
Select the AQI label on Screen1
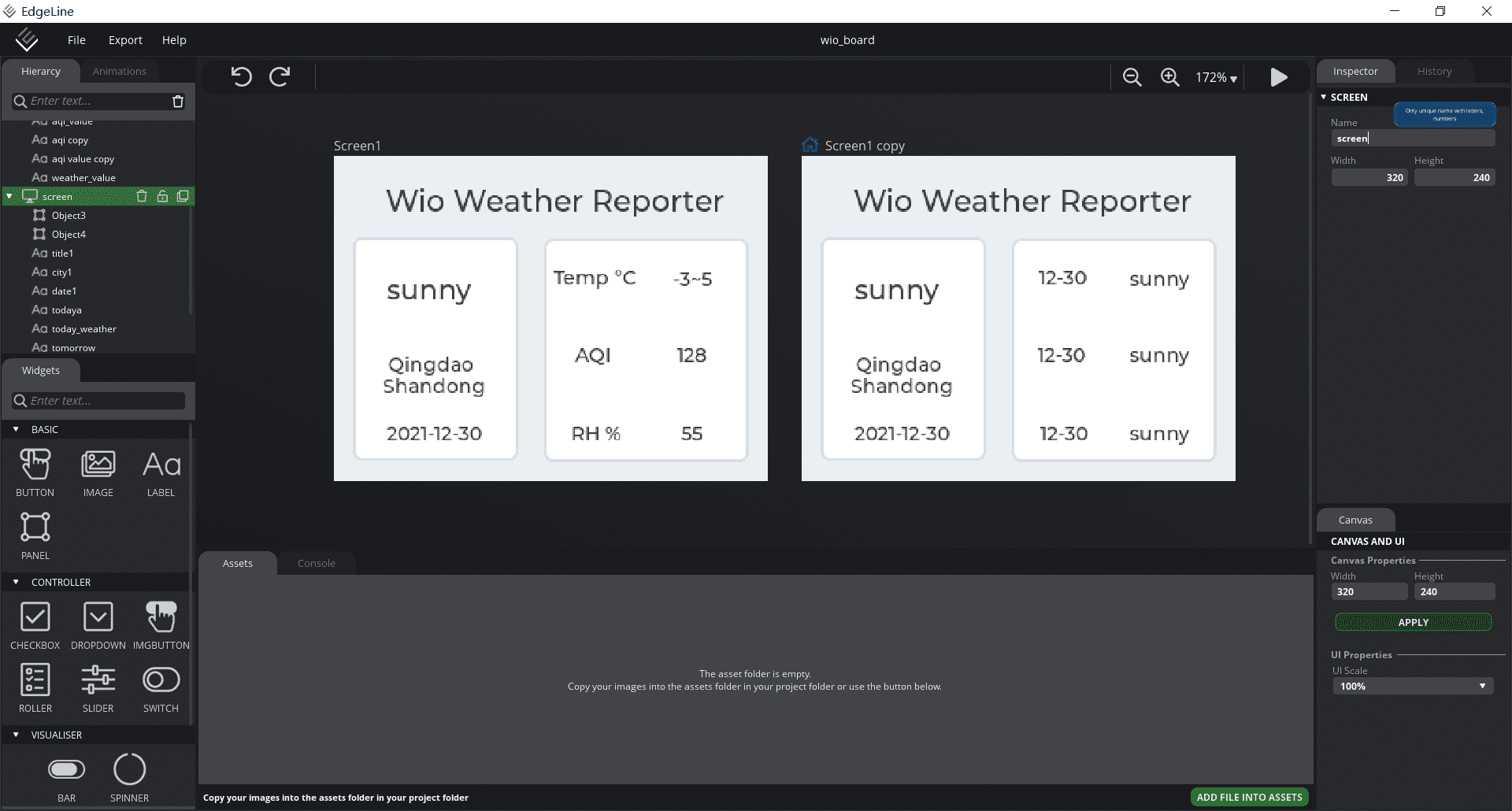[593, 355]
